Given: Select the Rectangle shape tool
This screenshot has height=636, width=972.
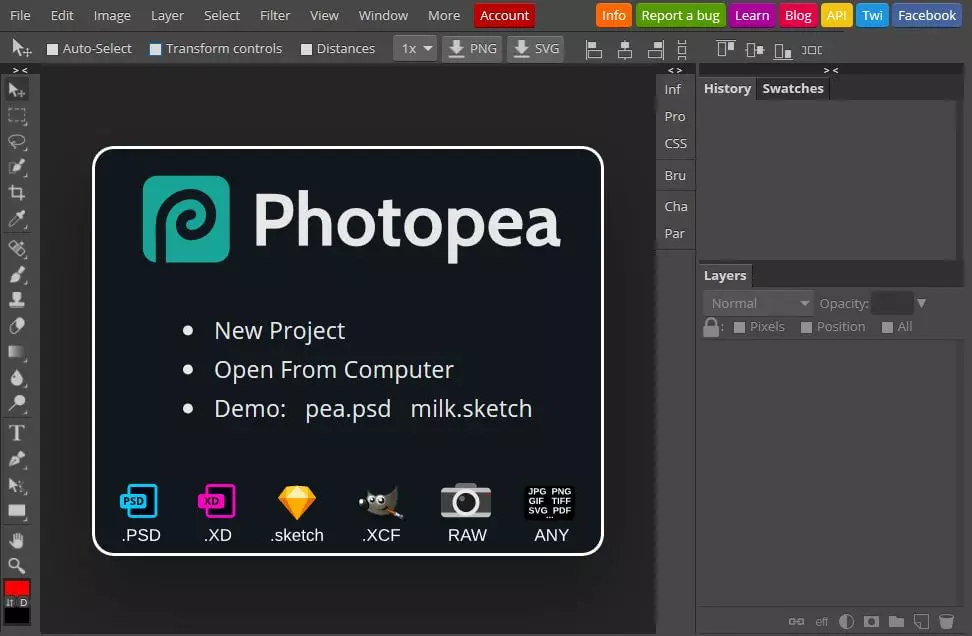Looking at the screenshot, I should [17, 511].
